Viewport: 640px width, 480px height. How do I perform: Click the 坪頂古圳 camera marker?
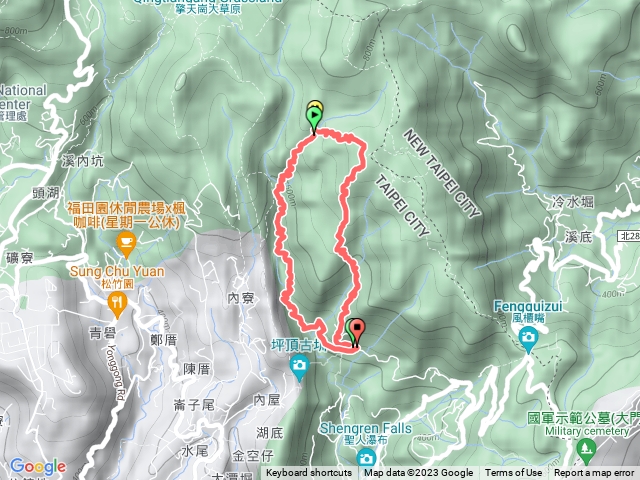(x=299, y=366)
